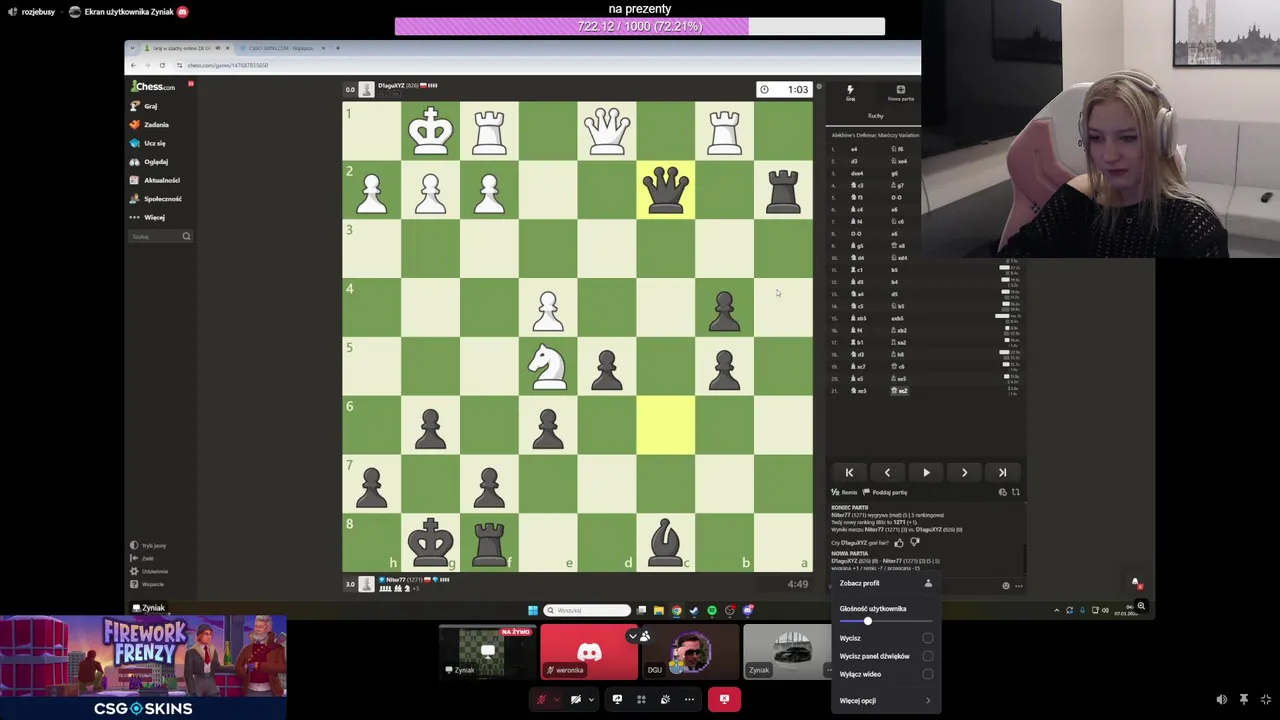Viewport: 1280px width, 720px height.
Task: Open the Graj menu in chess.com sidebar
Action: click(x=146, y=106)
